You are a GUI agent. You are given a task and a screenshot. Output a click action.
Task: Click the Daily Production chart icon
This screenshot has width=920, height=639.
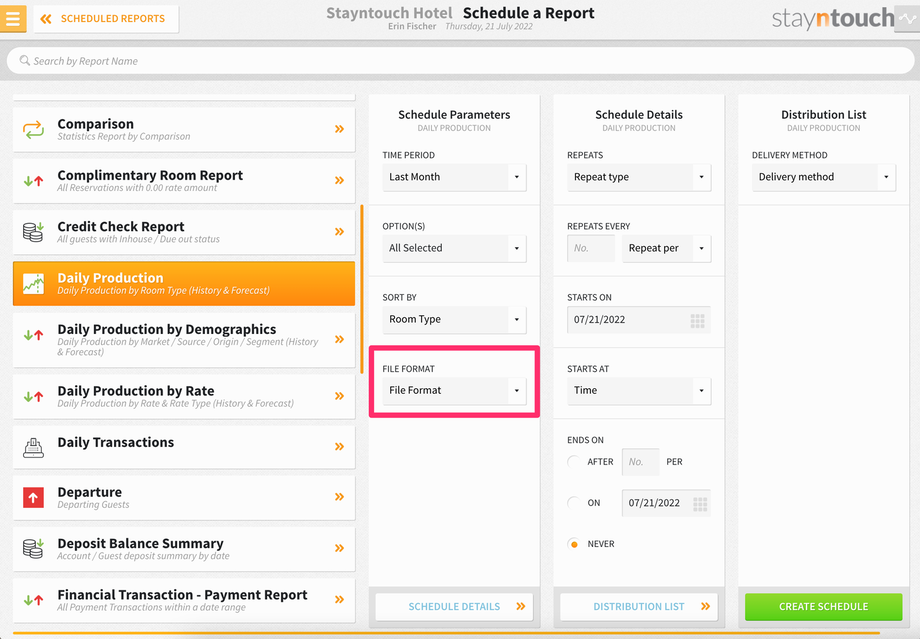point(33,283)
